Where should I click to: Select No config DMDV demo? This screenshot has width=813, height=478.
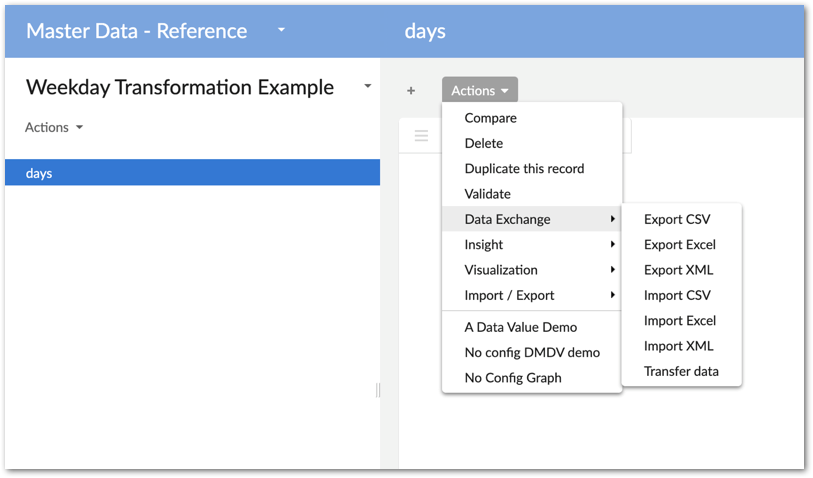point(532,352)
